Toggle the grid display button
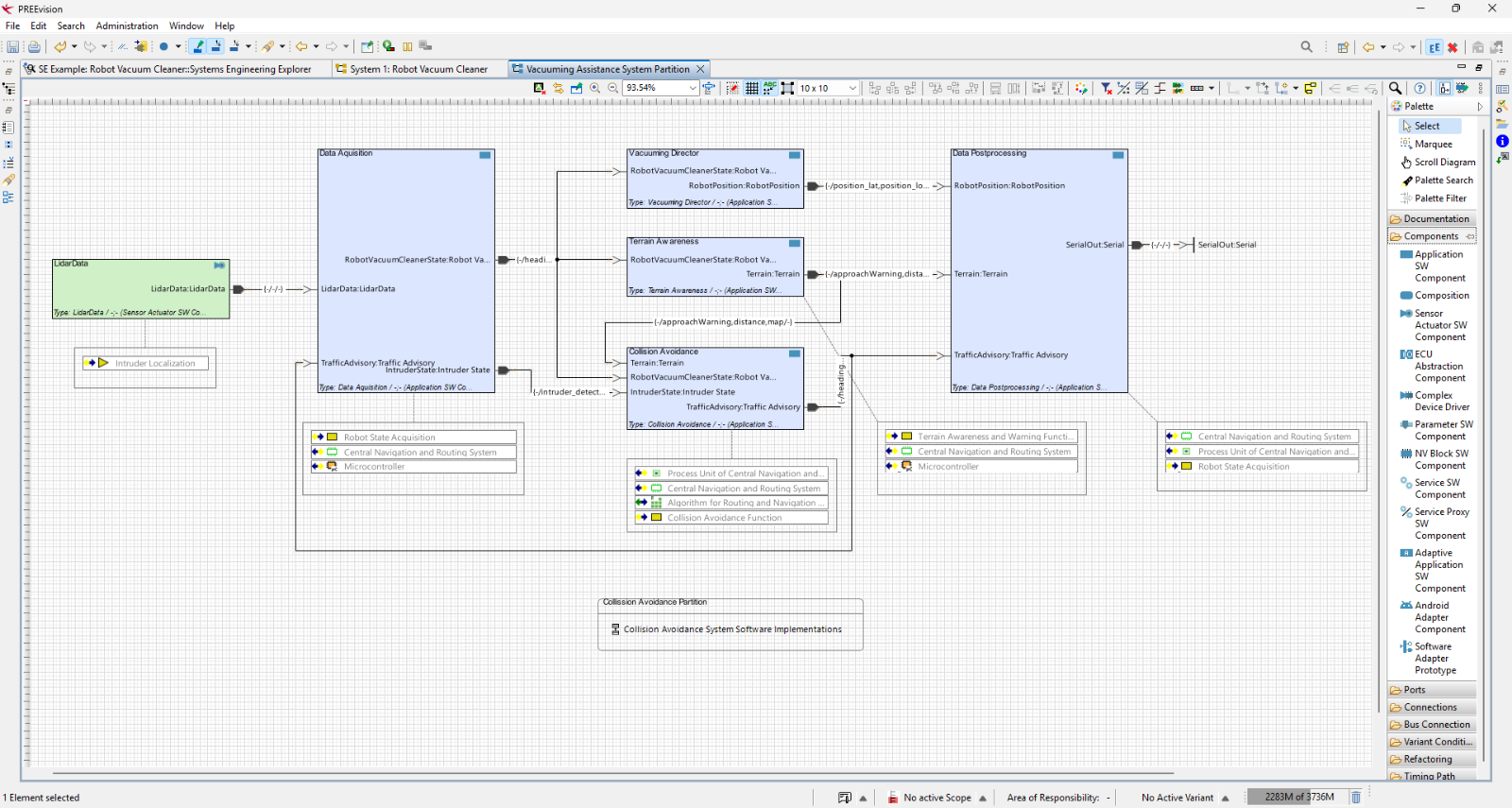The image size is (1512, 808). 751,88
